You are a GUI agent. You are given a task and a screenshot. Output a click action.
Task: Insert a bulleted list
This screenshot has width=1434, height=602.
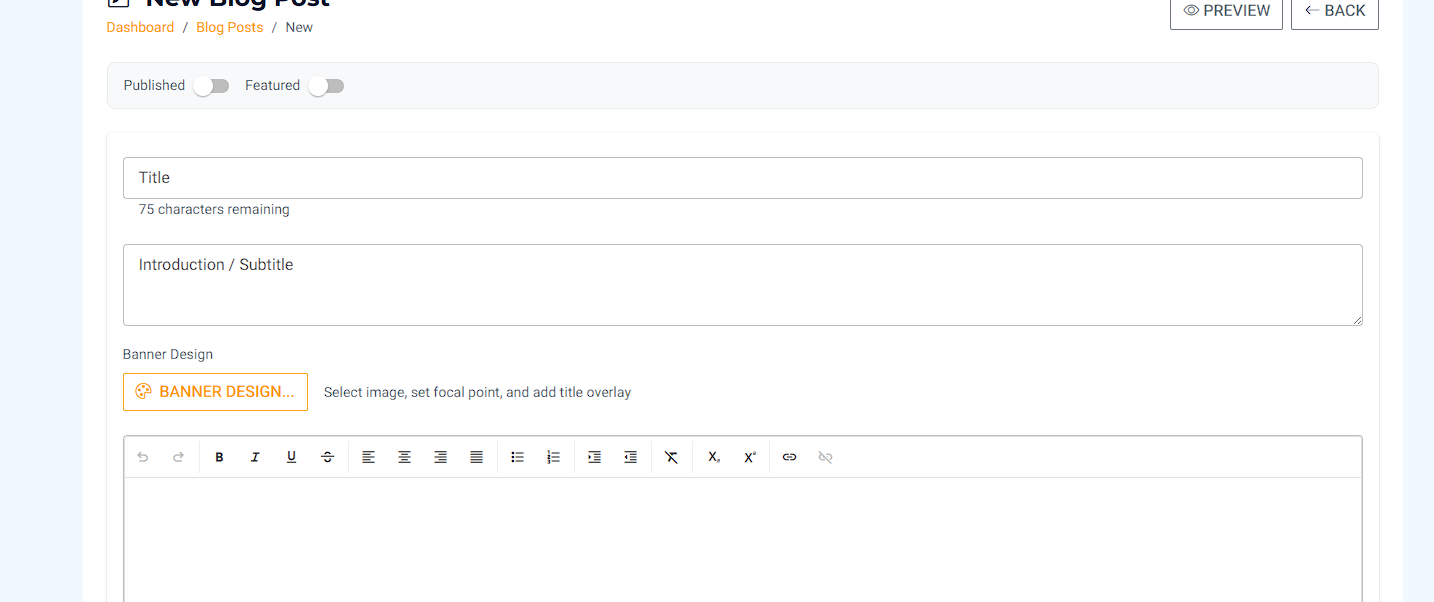pyautogui.click(x=517, y=457)
